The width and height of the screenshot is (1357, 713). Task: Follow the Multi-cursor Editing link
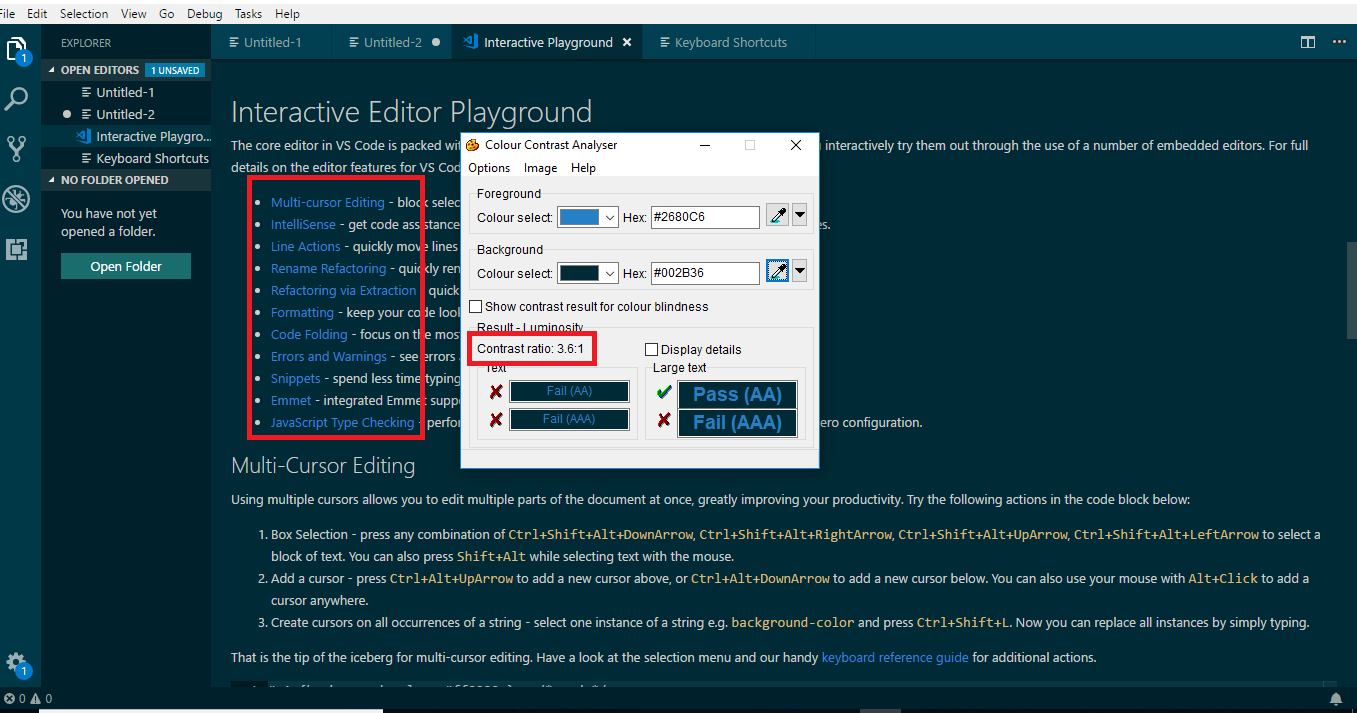pos(328,203)
